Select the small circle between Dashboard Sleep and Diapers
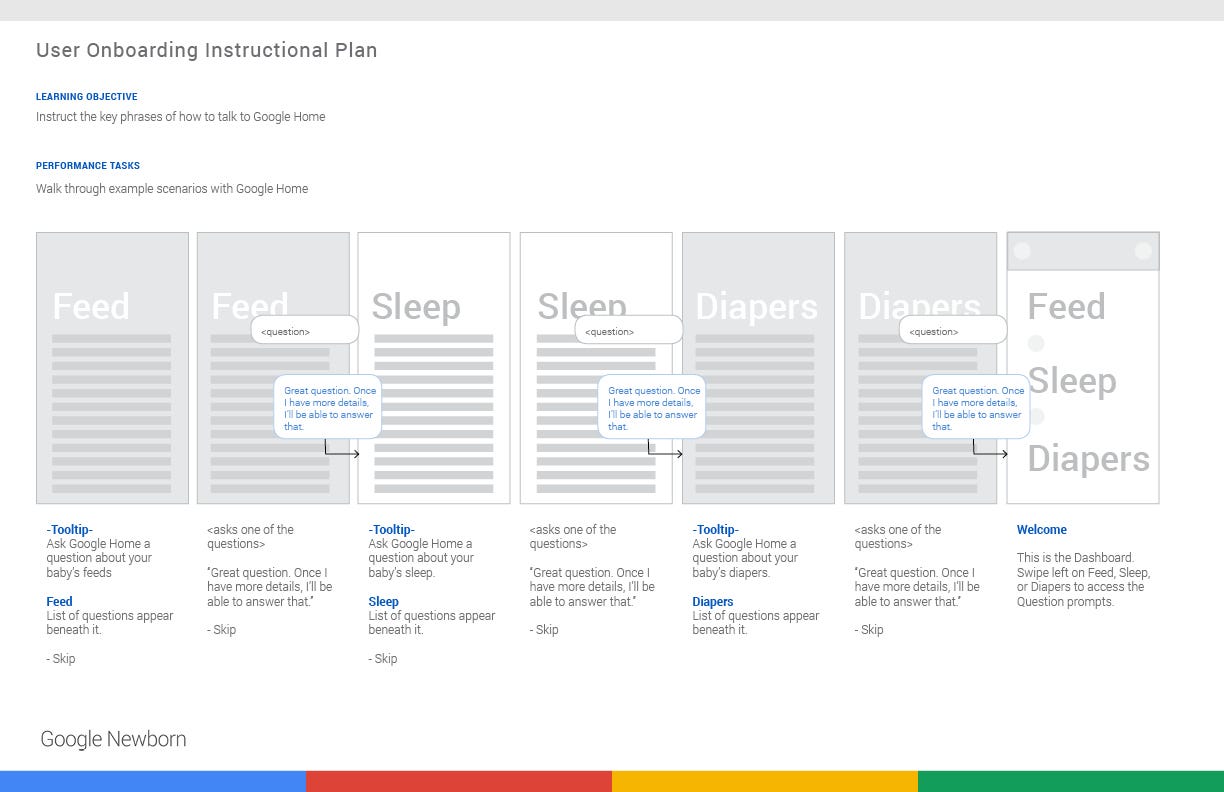The height and width of the screenshot is (792, 1224). point(1036,416)
